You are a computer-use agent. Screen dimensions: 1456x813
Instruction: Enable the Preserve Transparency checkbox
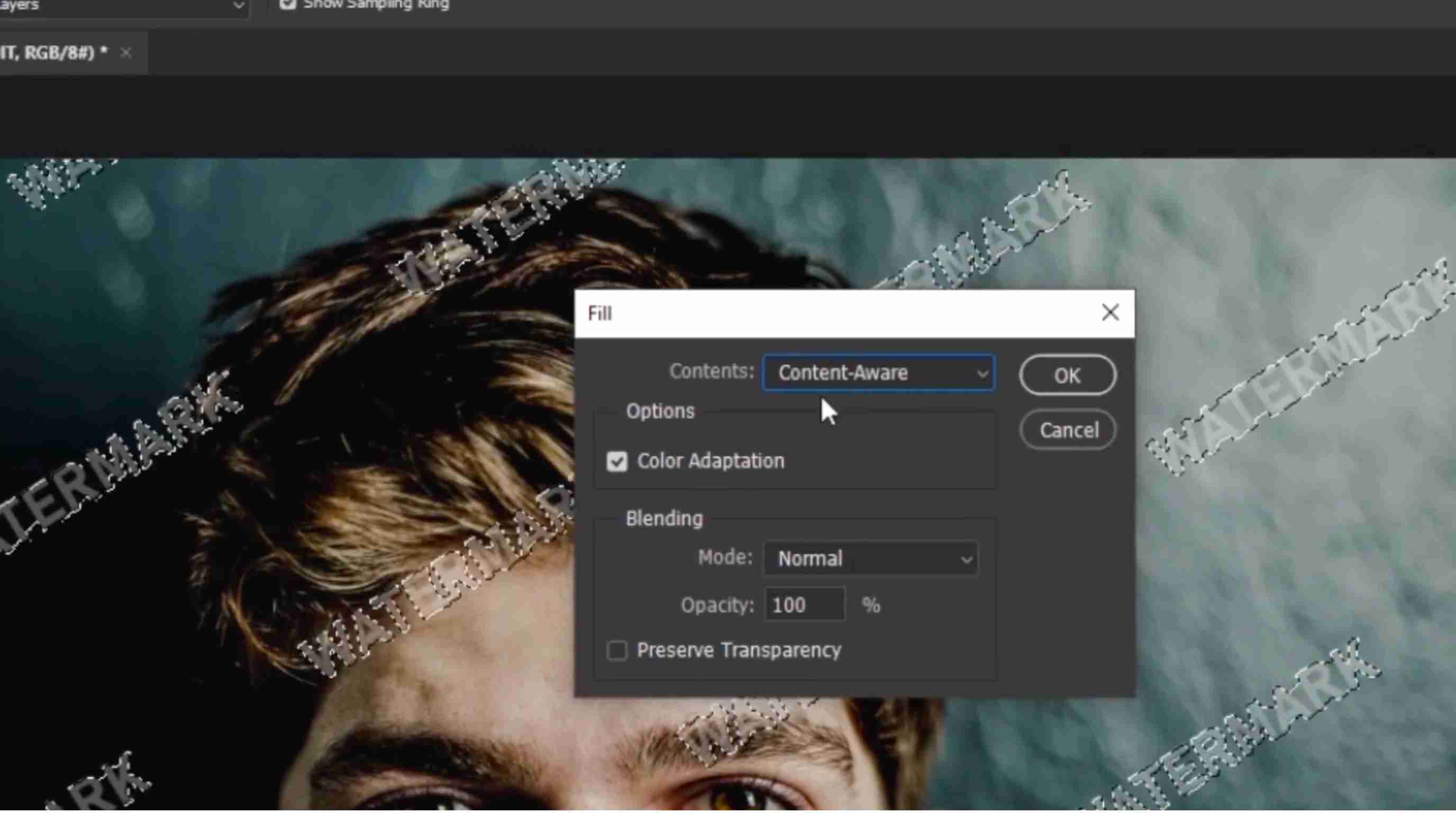coord(617,651)
